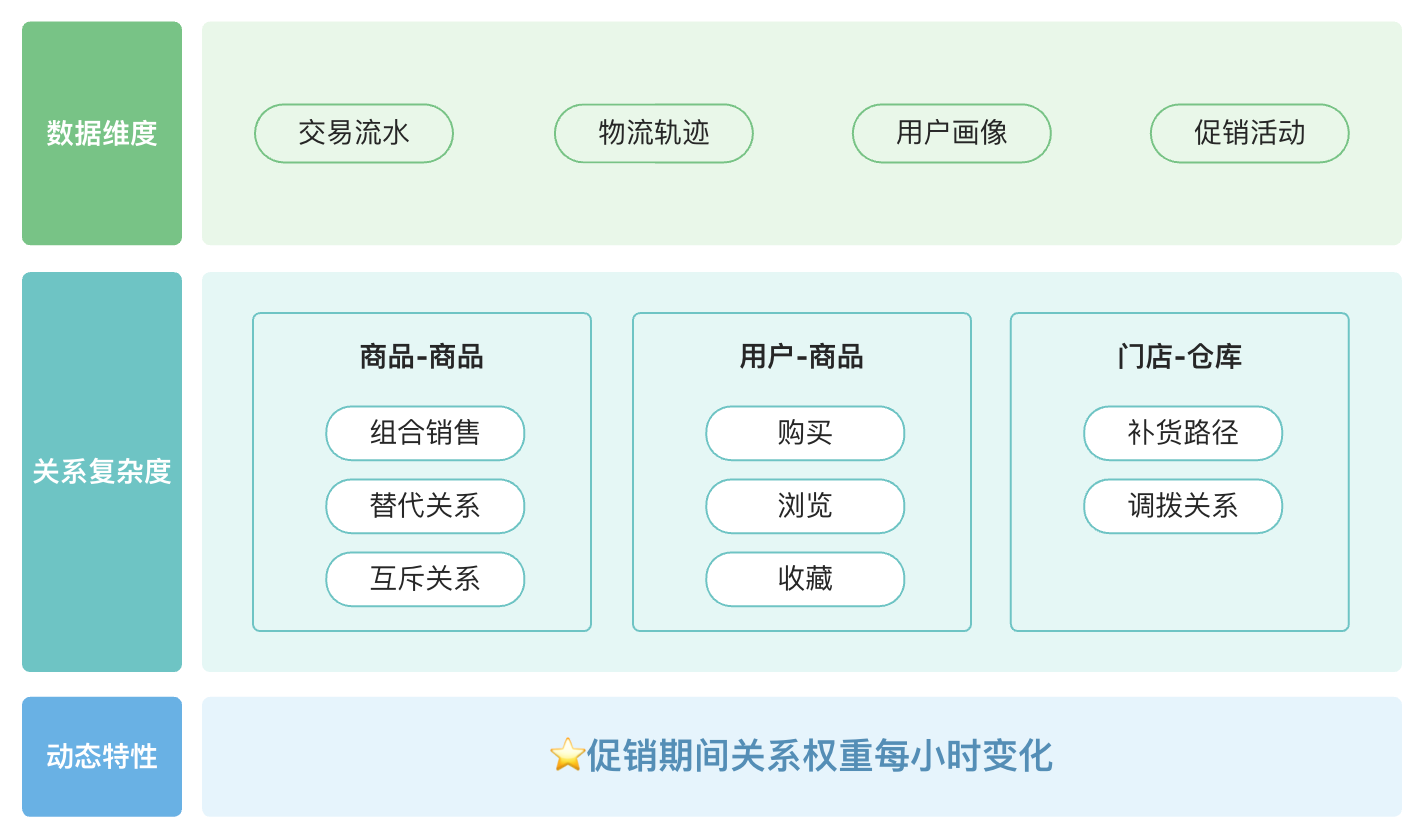Click the 商品-商品 group heading
The height and width of the screenshot is (836, 1418).
[421, 357]
